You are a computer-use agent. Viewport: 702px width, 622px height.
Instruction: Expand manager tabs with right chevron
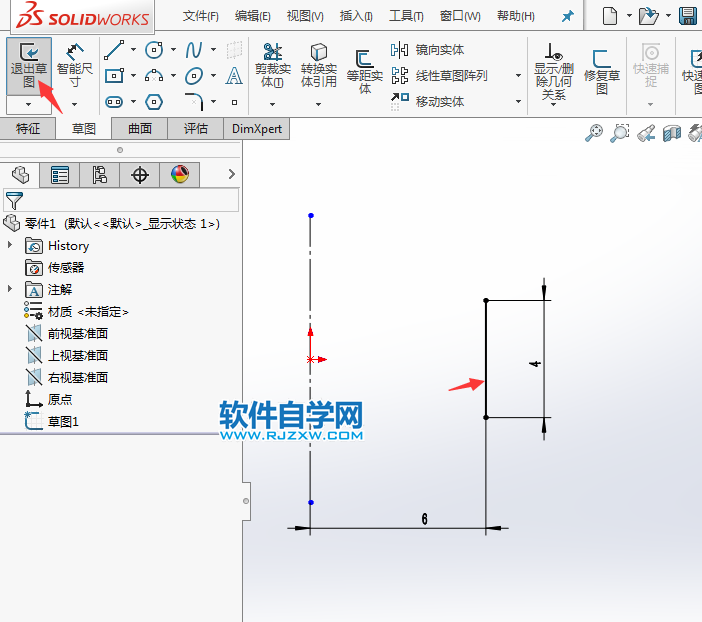(x=231, y=174)
